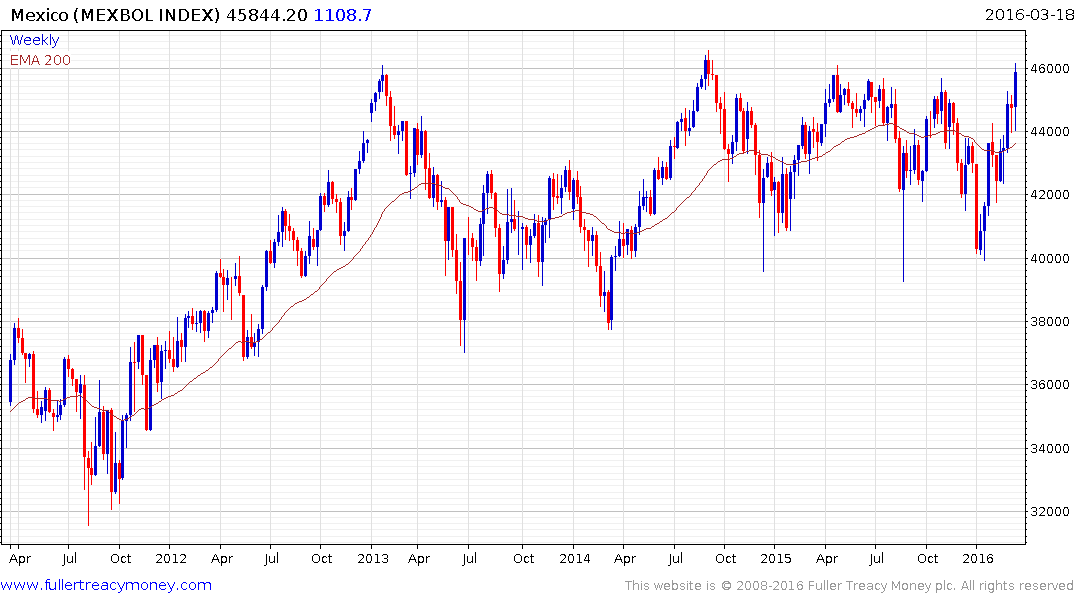This screenshot has height=600, width=1075.
Task: Click the 'EMA 200' legend label
Action: click(40, 60)
